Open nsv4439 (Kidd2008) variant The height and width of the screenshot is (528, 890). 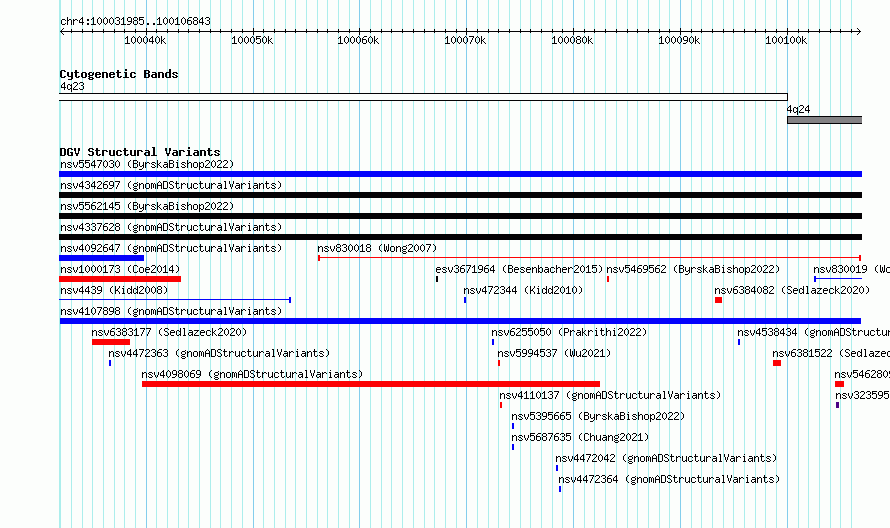click(x=114, y=290)
